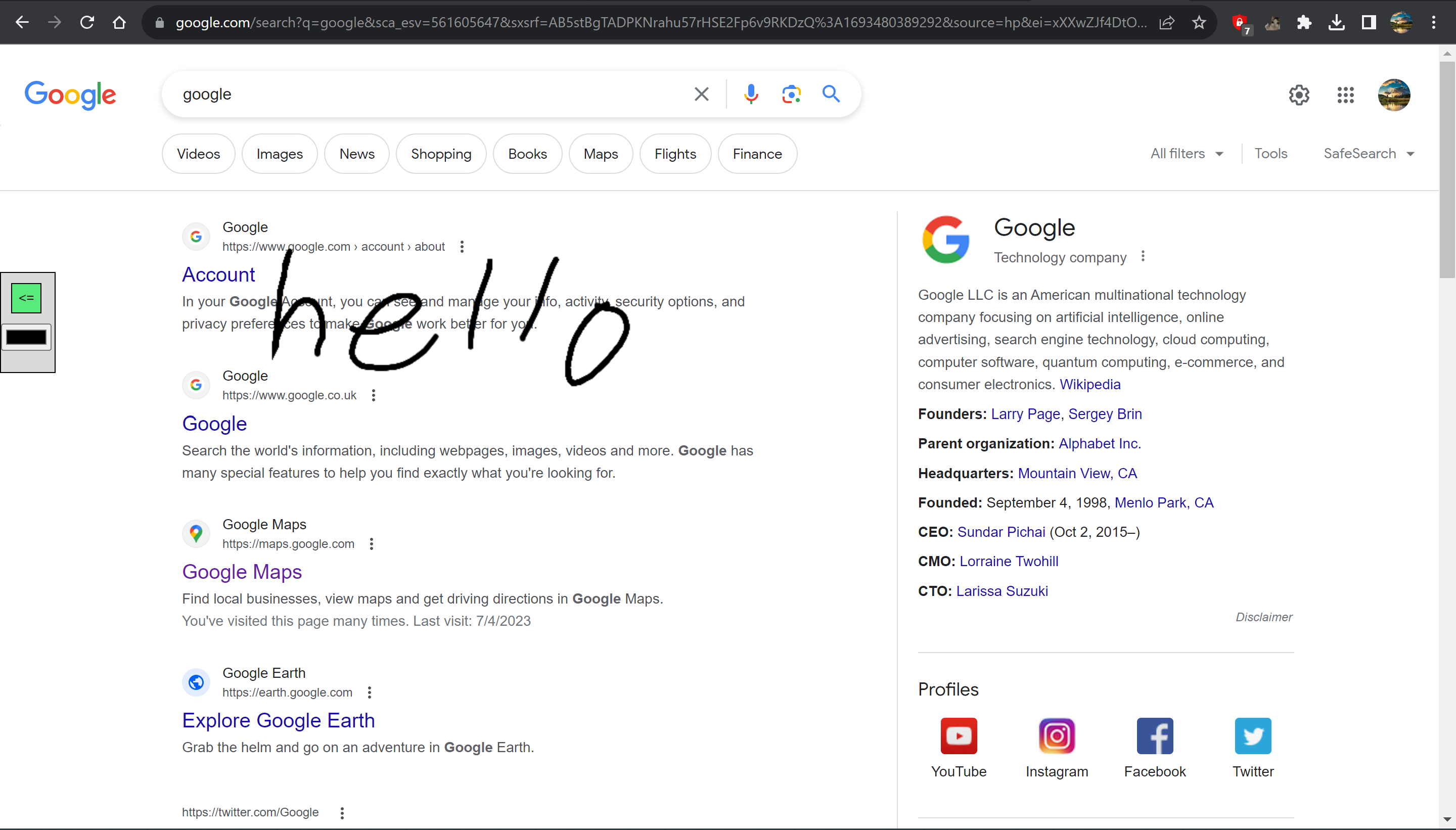Open more options for Google Maps result
Viewport: 1456px width, 830px height.
(x=372, y=544)
